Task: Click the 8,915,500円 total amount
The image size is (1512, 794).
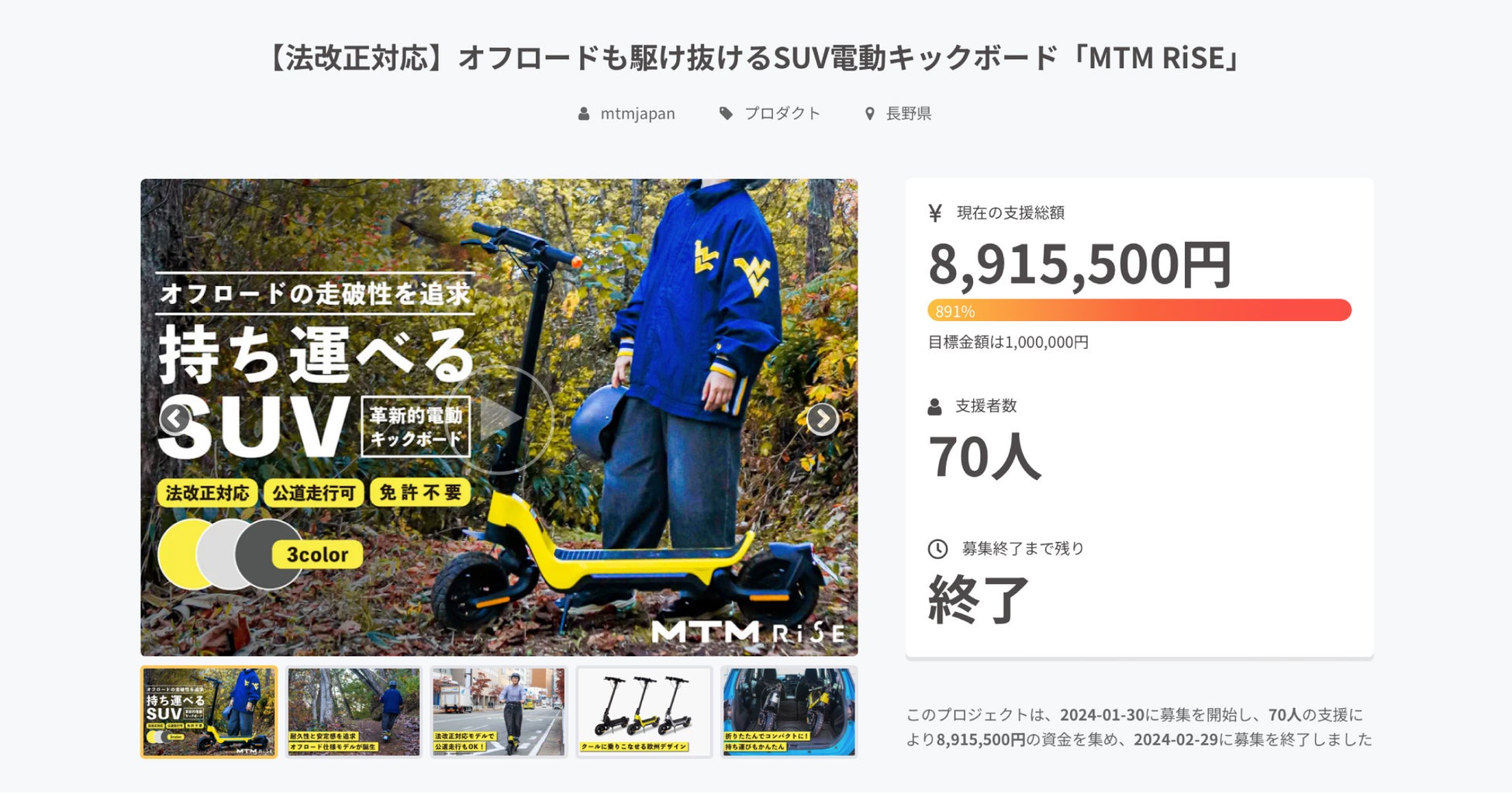Action: pos(1079,264)
